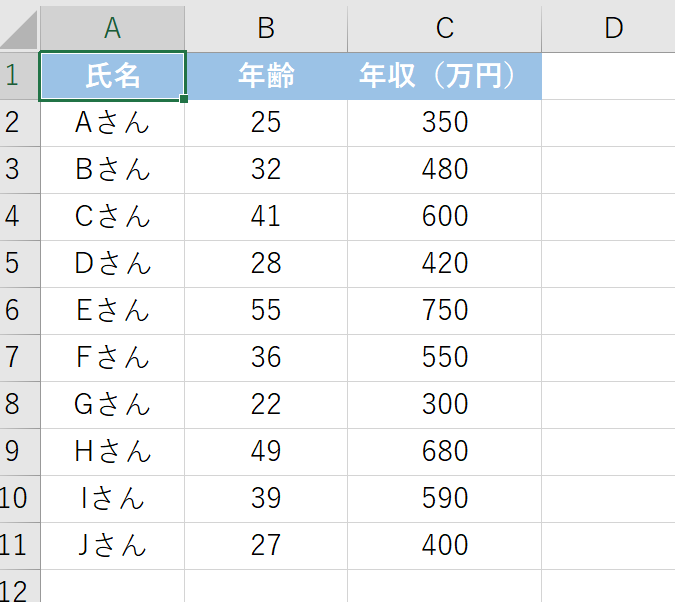Select column C header
This screenshot has height=602, width=675.
444,28
